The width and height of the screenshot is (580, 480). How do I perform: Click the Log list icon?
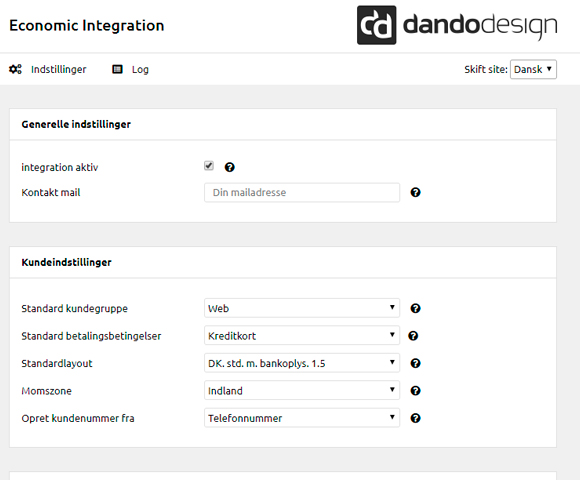[117, 69]
